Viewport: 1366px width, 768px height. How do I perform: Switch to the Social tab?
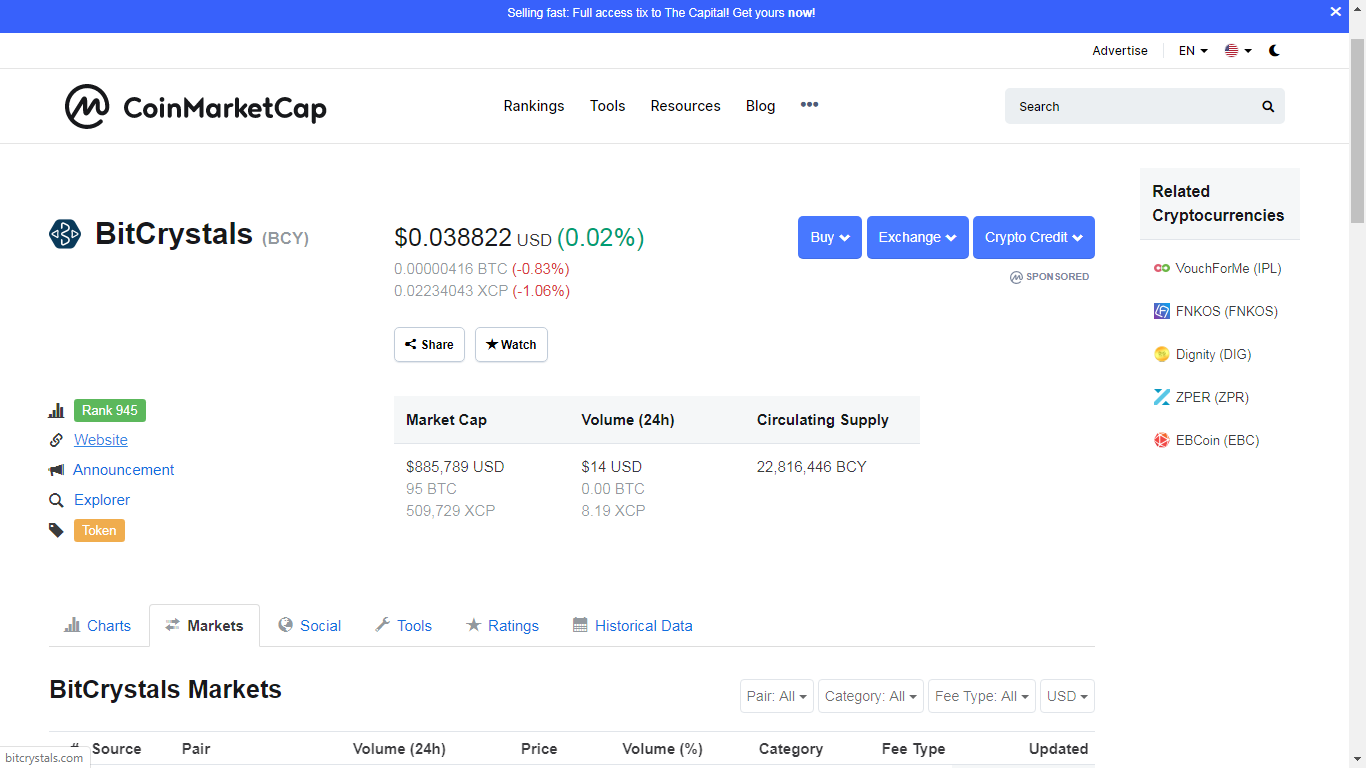pos(309,626)
